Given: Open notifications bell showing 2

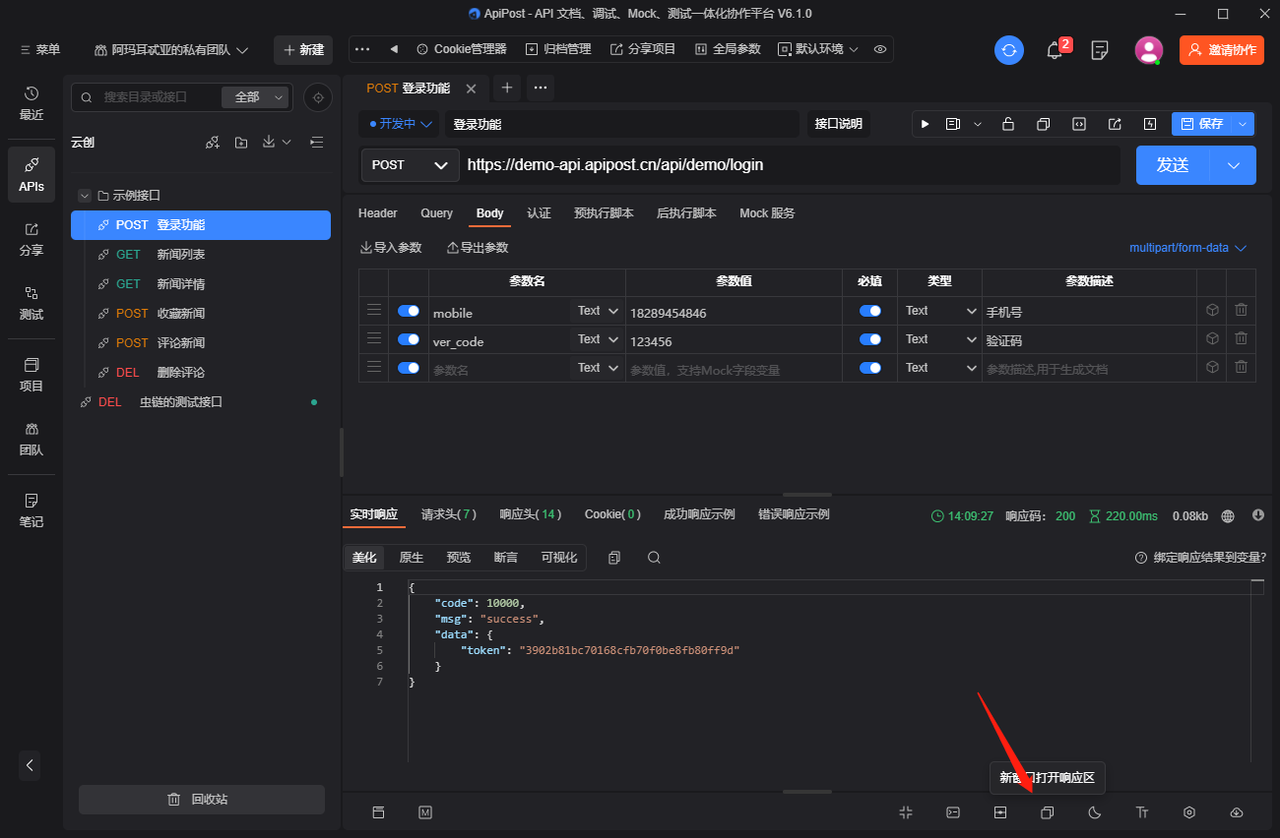Looking at the screenshot, I should pos(1055,49).
